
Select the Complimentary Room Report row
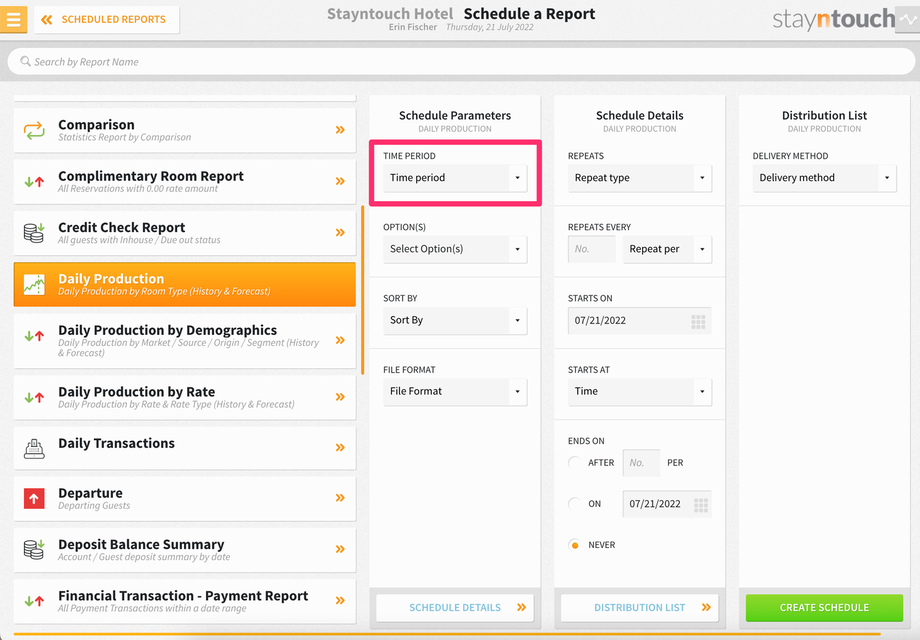185,182
